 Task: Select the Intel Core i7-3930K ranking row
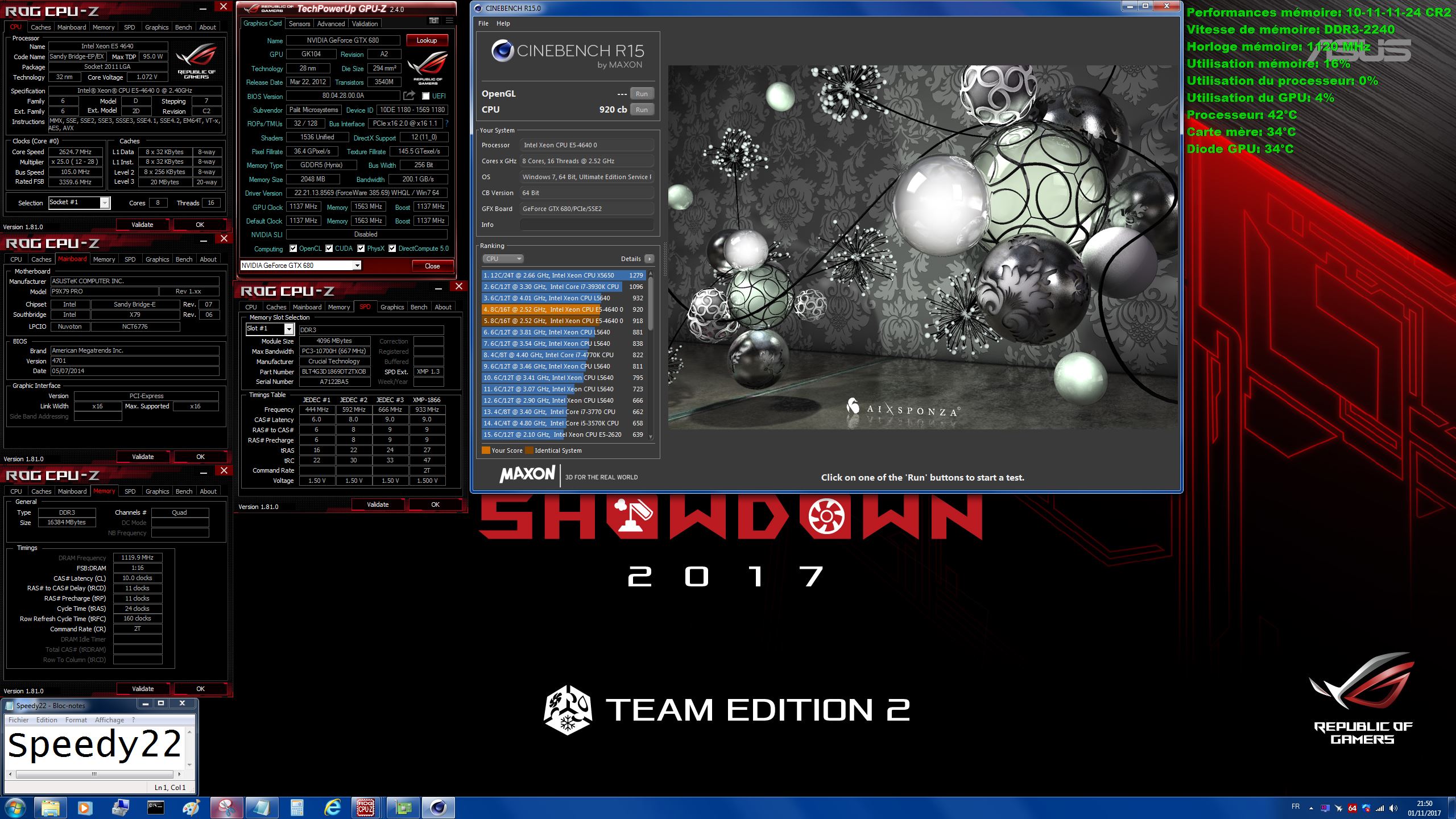(x=563, y=287)
